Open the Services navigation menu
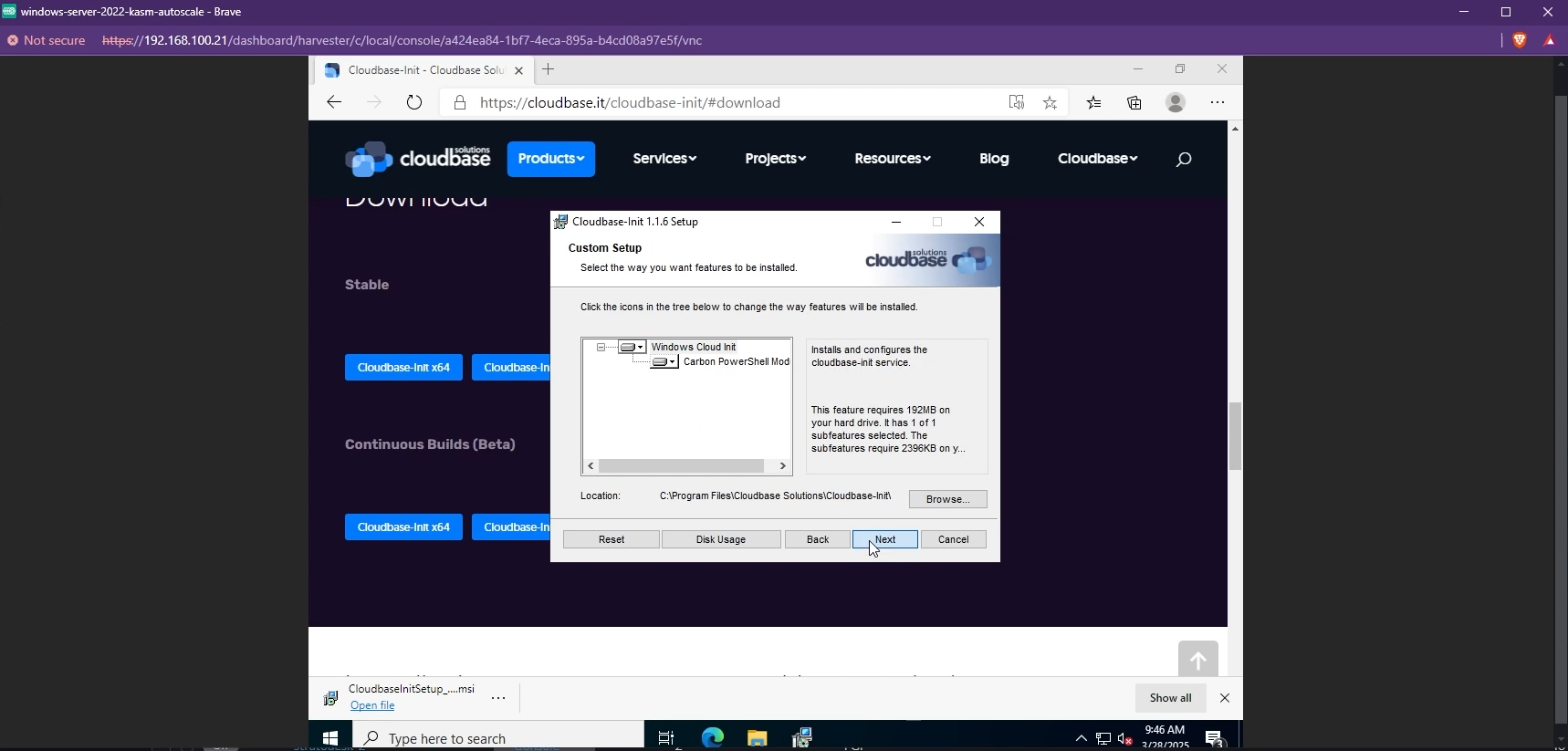Image resolution: width=1568 pixels, height=751 pixels. (664, 159)
